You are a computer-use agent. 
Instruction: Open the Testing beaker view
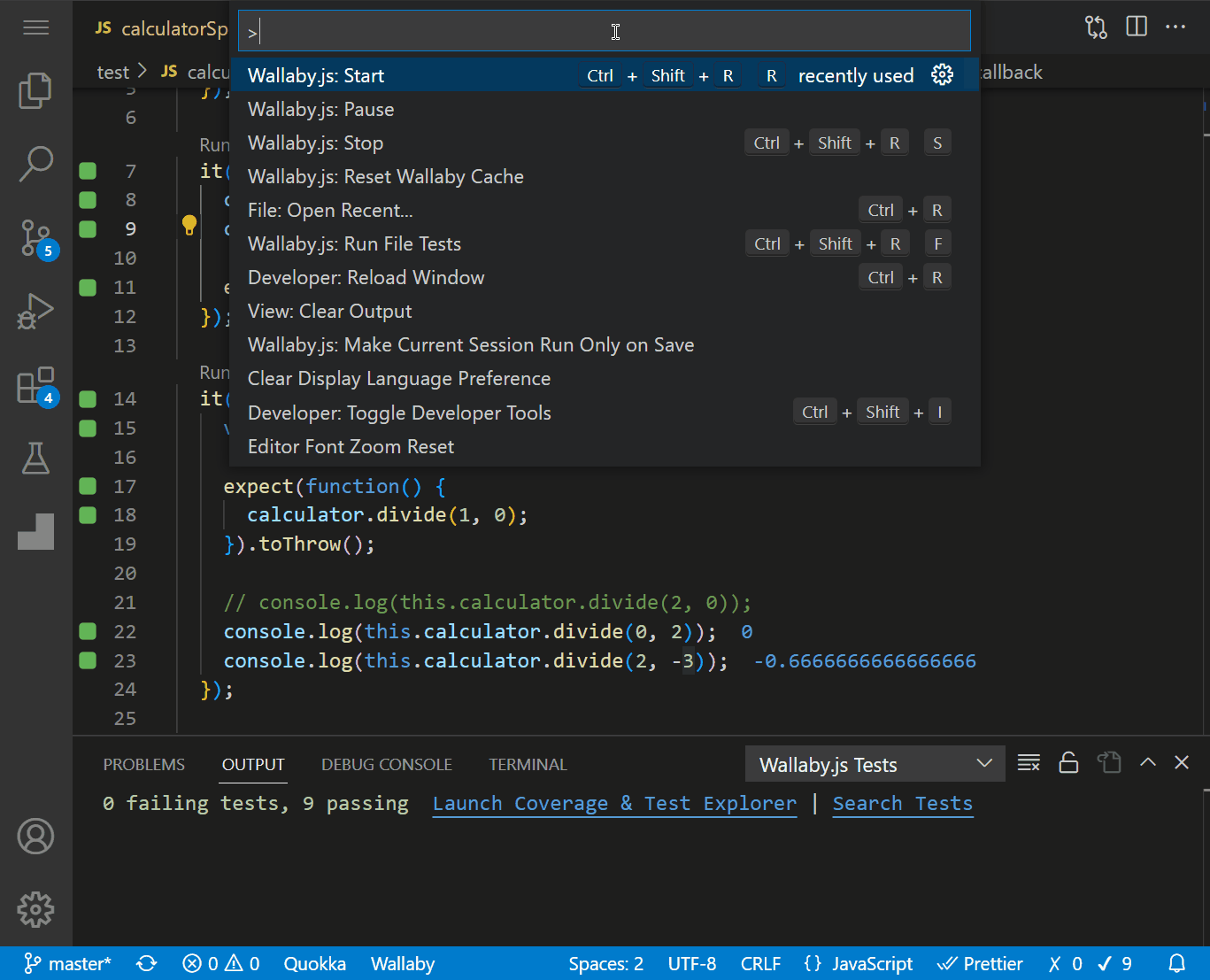[x=35, y=458]
